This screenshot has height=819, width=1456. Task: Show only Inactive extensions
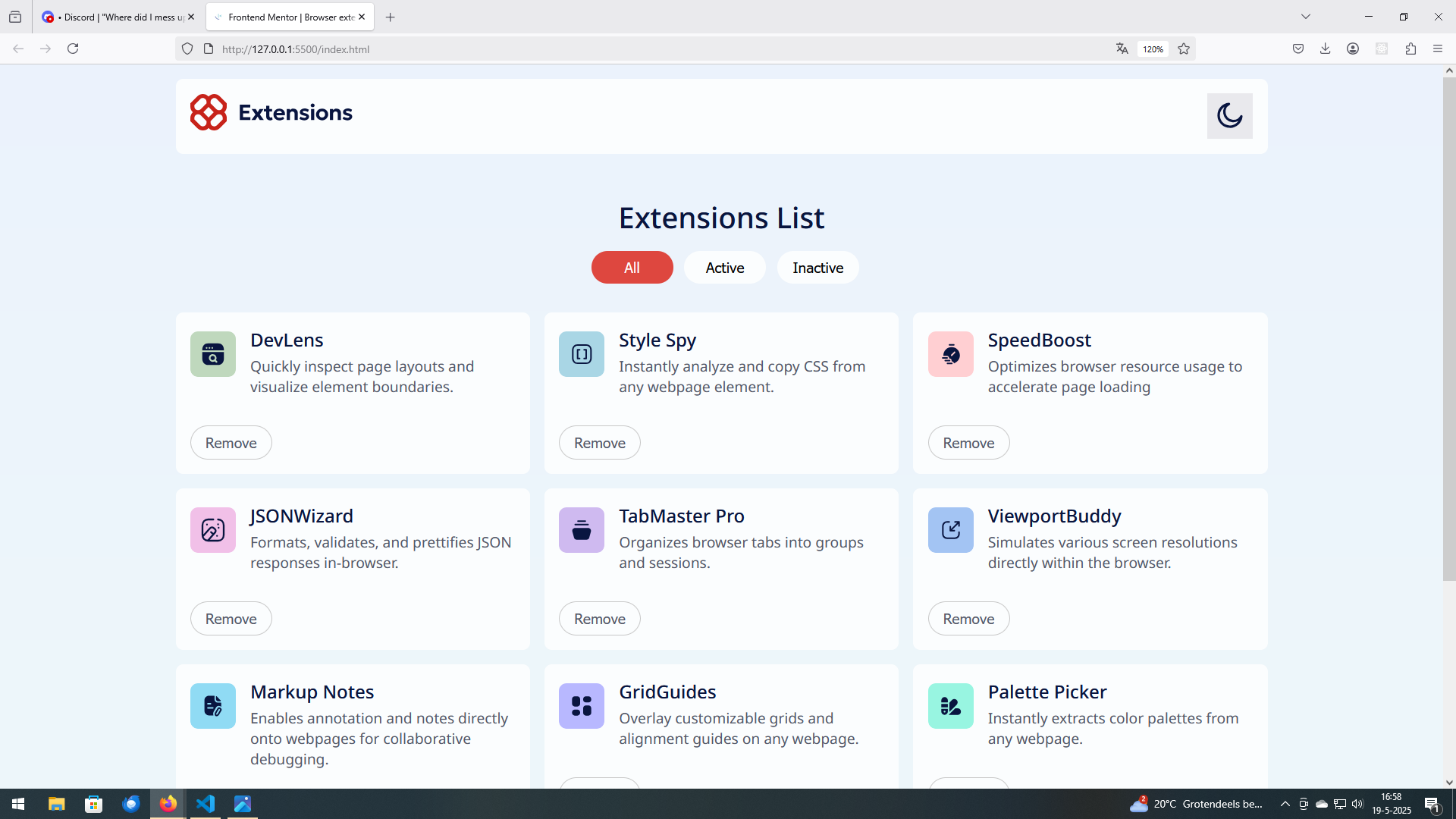pos(817,268)
